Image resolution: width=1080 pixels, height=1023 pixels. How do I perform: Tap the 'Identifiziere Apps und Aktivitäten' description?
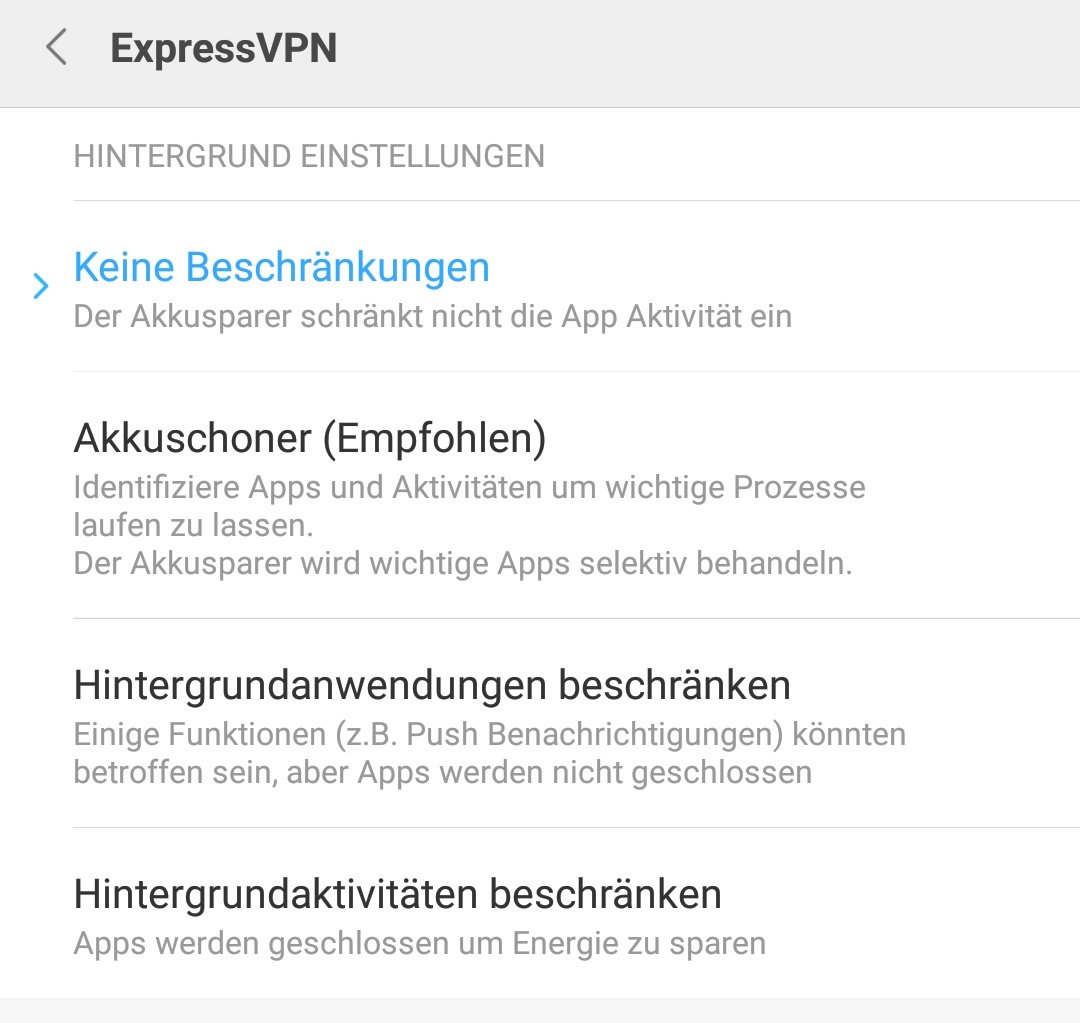click(x=469, y=487)
